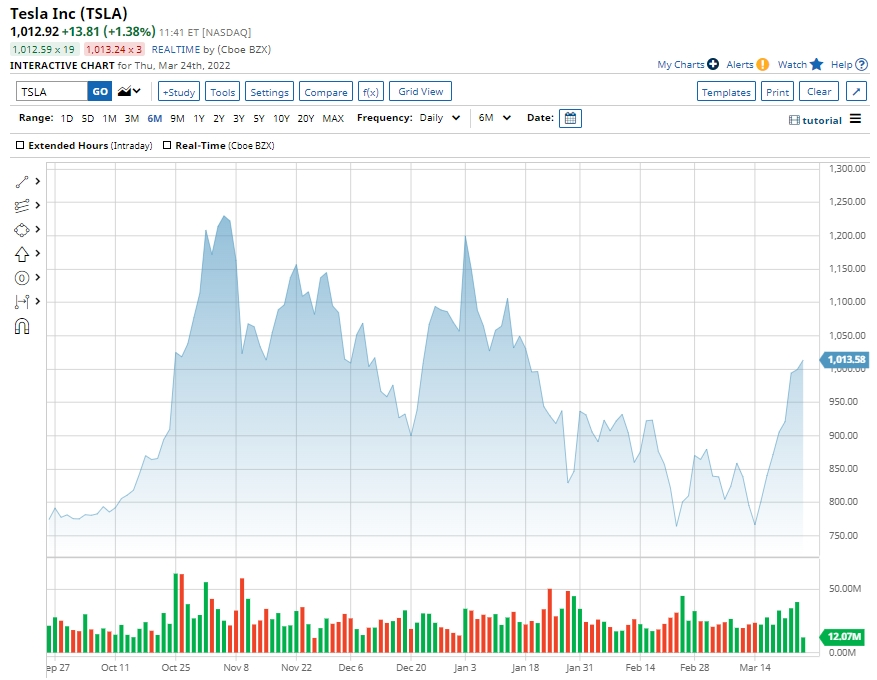
Task: Select the measurement range tool
Action: [x=22, y=302]
